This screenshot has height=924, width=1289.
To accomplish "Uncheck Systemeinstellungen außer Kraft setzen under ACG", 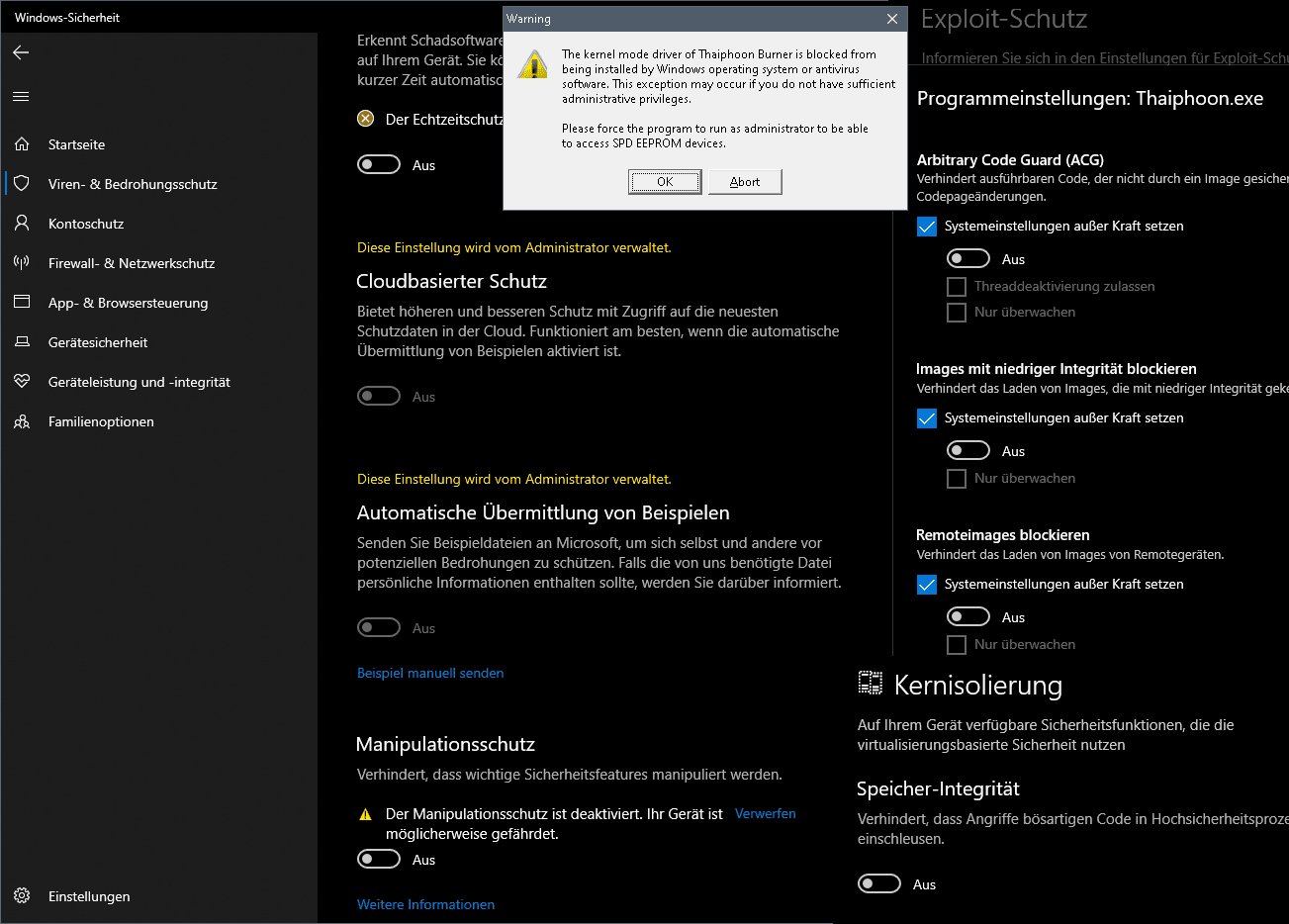I will (x=927, y=227).
